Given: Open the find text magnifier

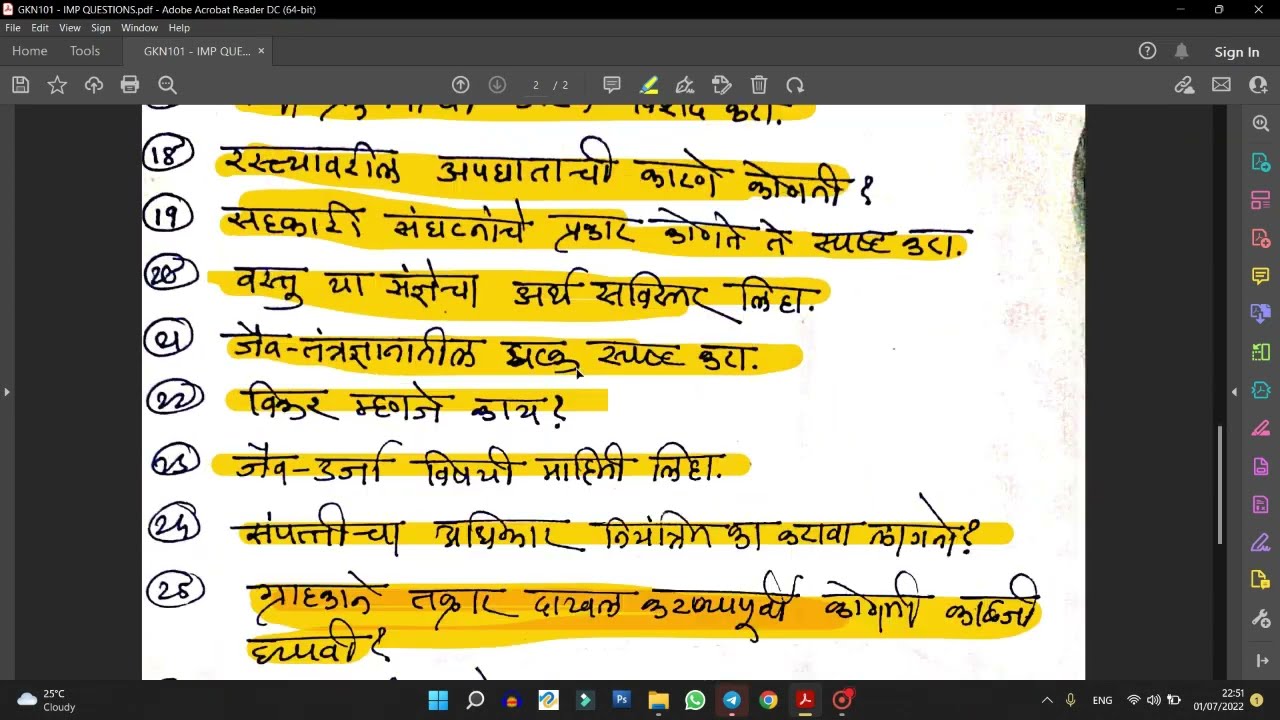Looking at the screenshot, I should tap(167, 85).
